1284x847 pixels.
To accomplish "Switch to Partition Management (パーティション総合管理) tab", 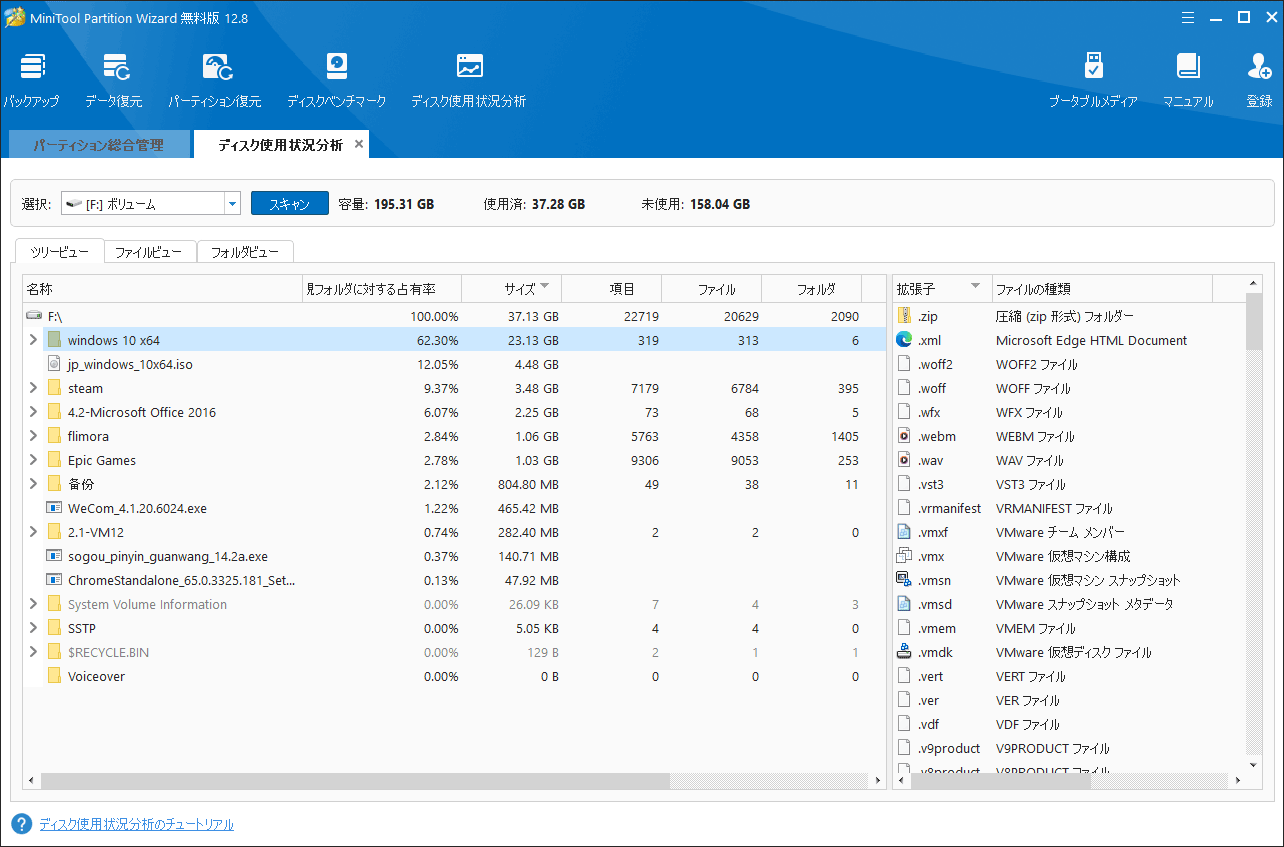I will coord(98,145).
